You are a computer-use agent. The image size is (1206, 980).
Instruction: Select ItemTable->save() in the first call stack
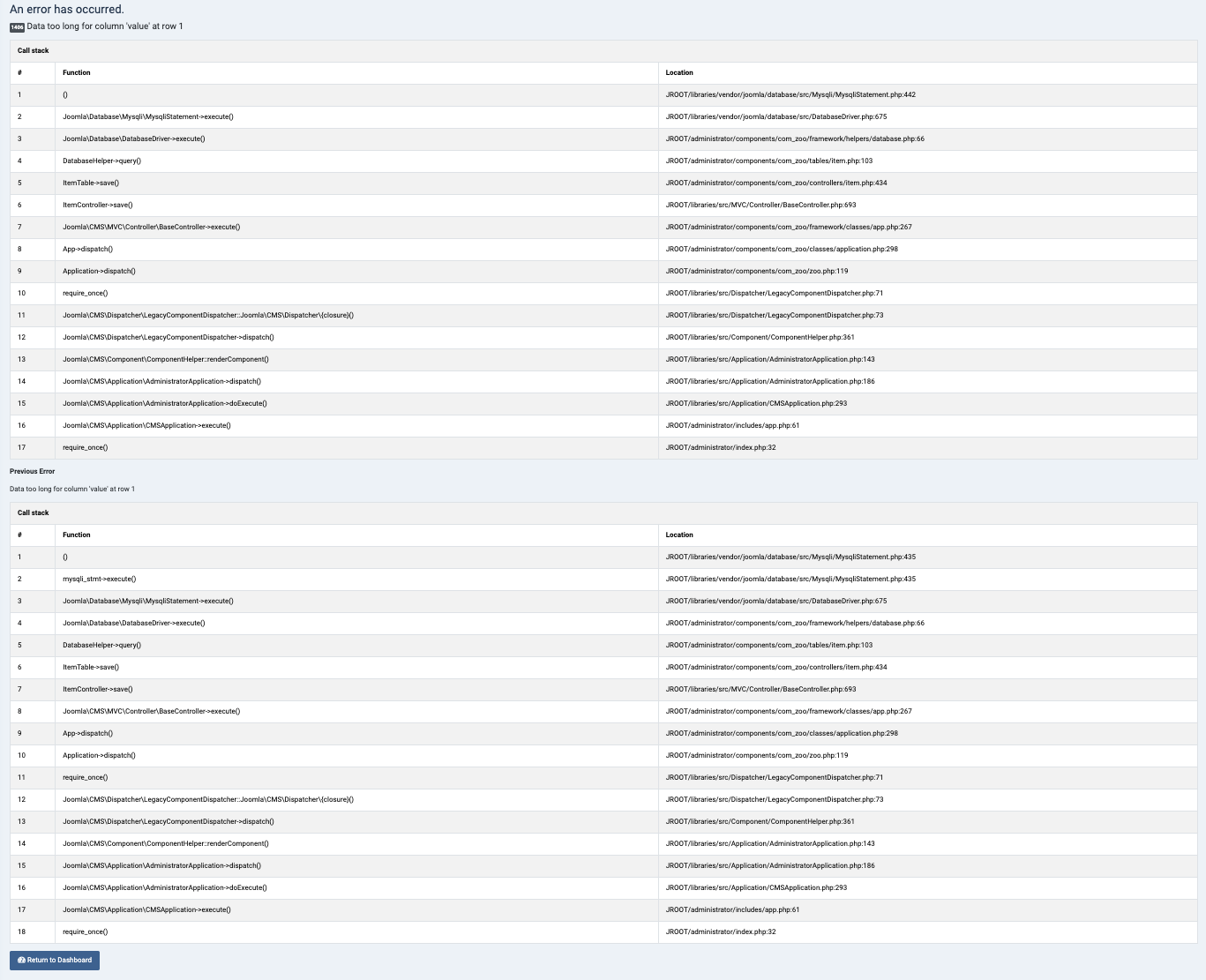click(90, 183)
